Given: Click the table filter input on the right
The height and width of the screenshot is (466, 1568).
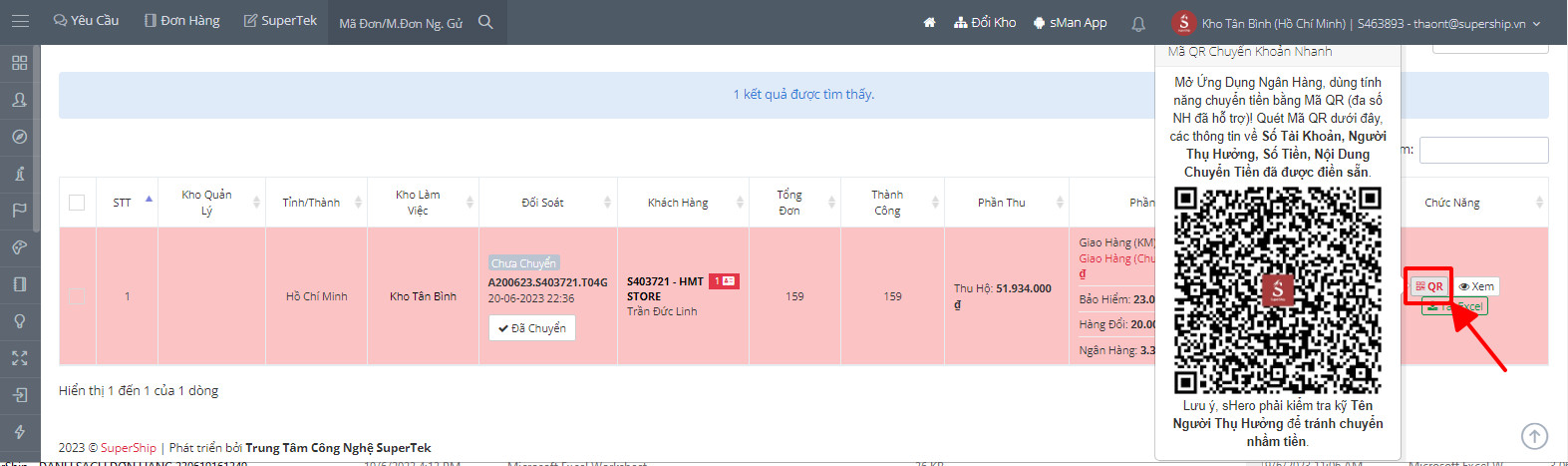Looking at the screenshot, I should [1483, 150].
